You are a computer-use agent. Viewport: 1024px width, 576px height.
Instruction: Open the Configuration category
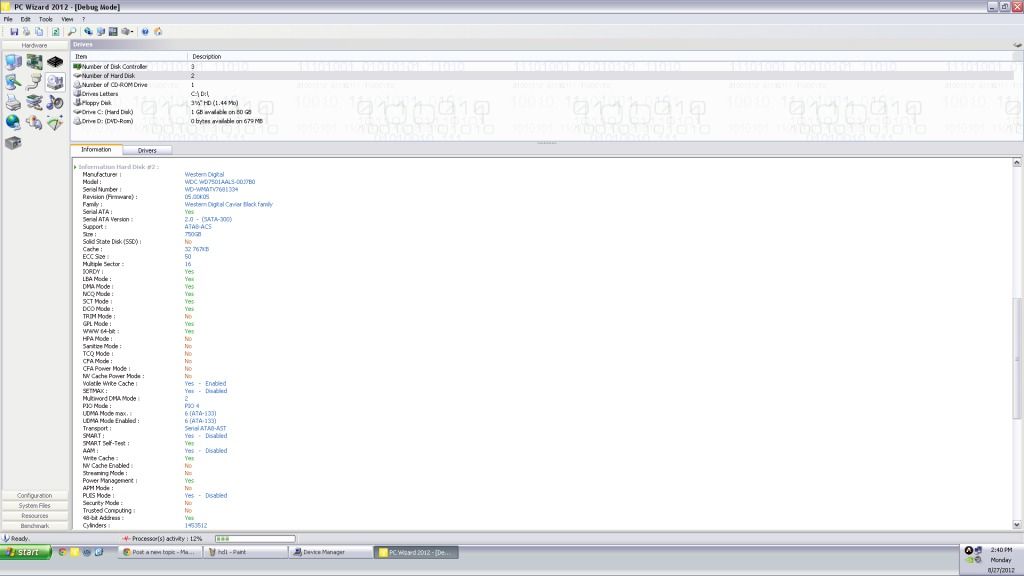pyautogui.click(x=35, y=496)
